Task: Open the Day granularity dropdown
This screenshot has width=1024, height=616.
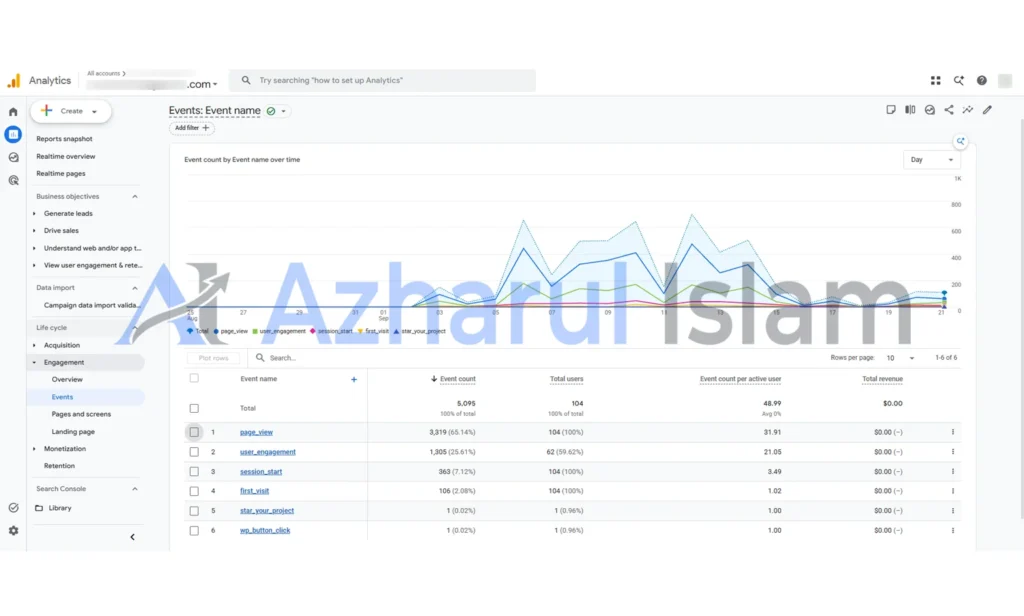Action: pyautogui.click(x=932, y=160)
